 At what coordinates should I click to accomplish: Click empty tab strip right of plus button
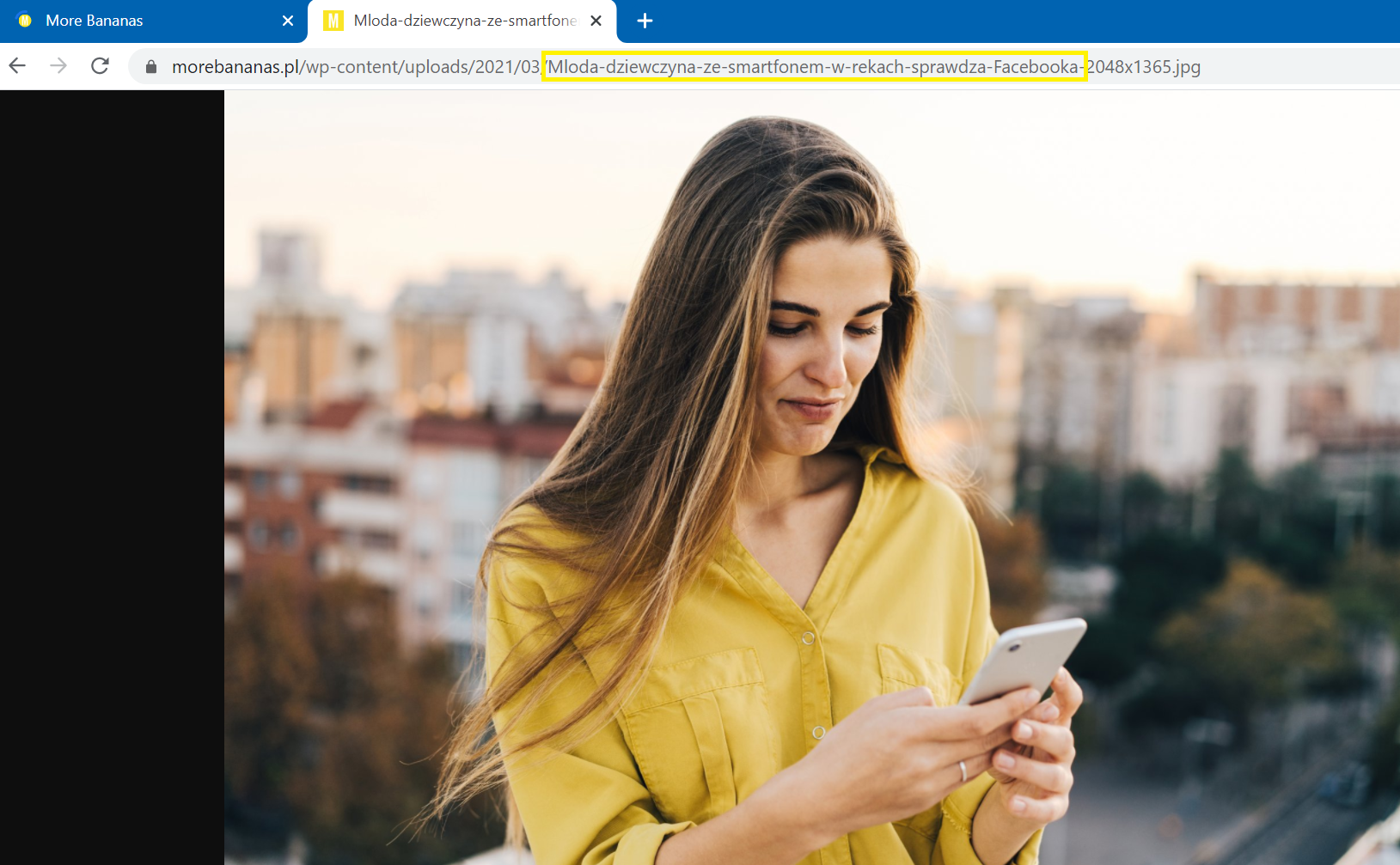1031,21
